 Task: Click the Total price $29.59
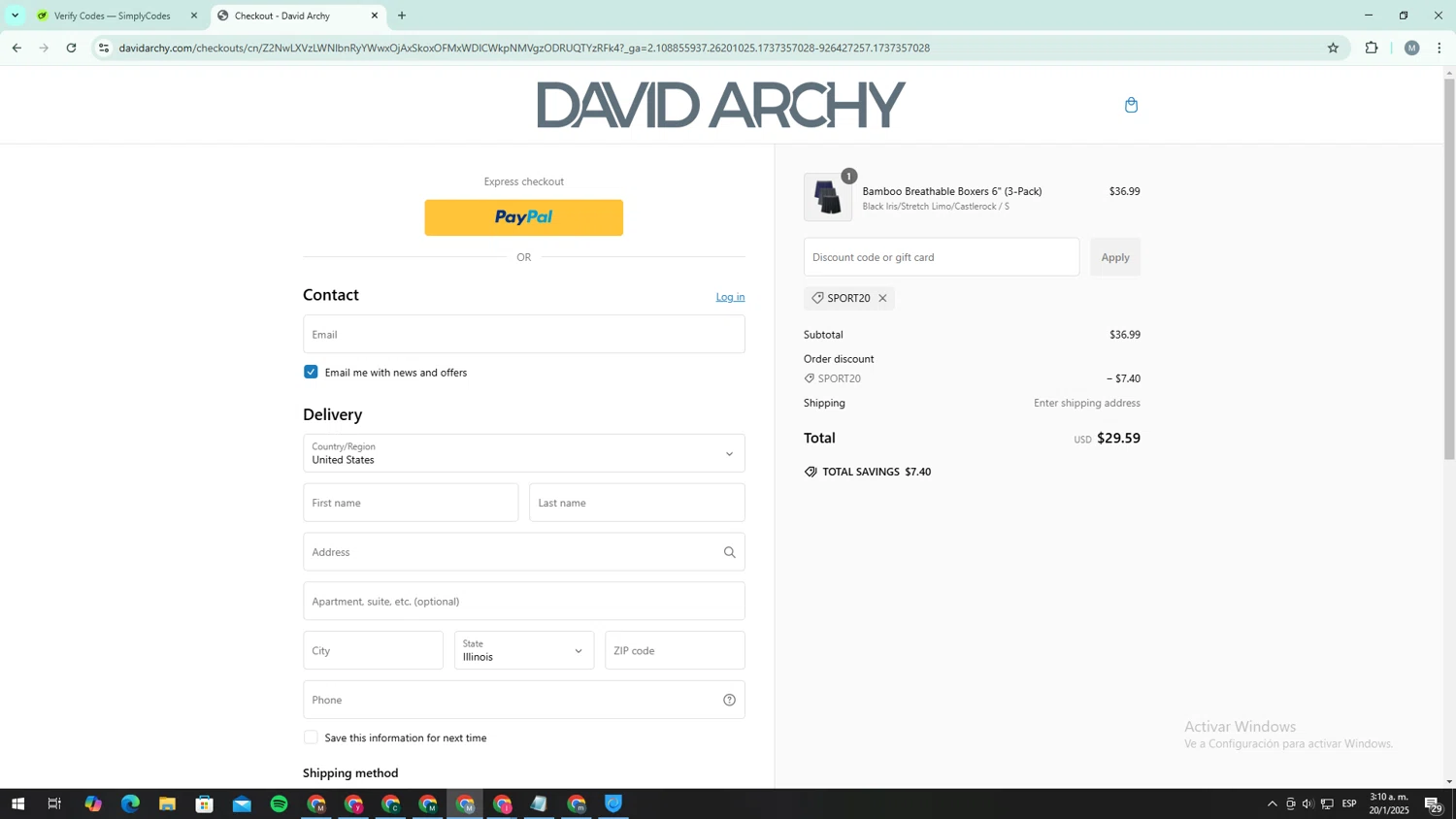click(1118, 438)
